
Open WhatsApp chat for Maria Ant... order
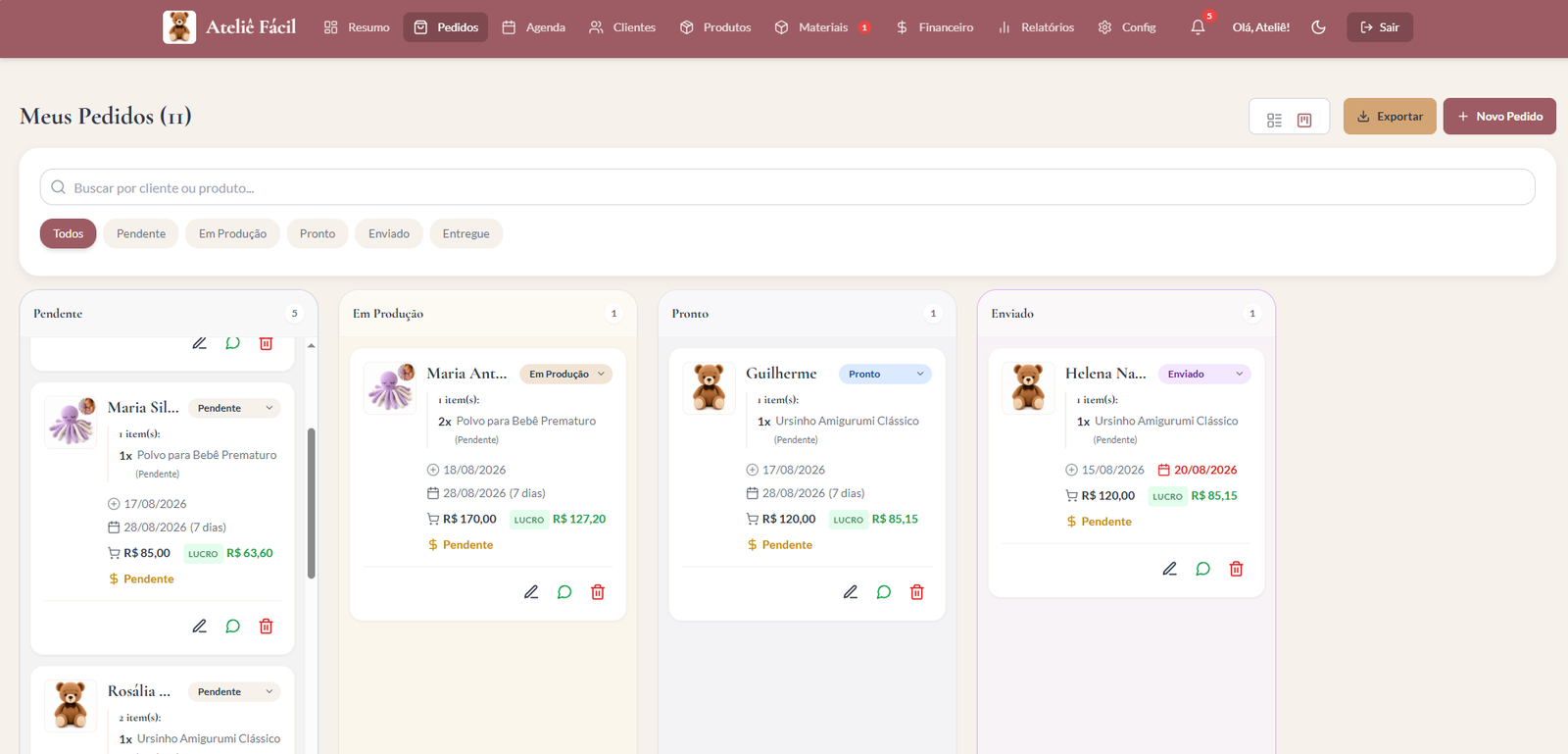(x=564, y=592)
